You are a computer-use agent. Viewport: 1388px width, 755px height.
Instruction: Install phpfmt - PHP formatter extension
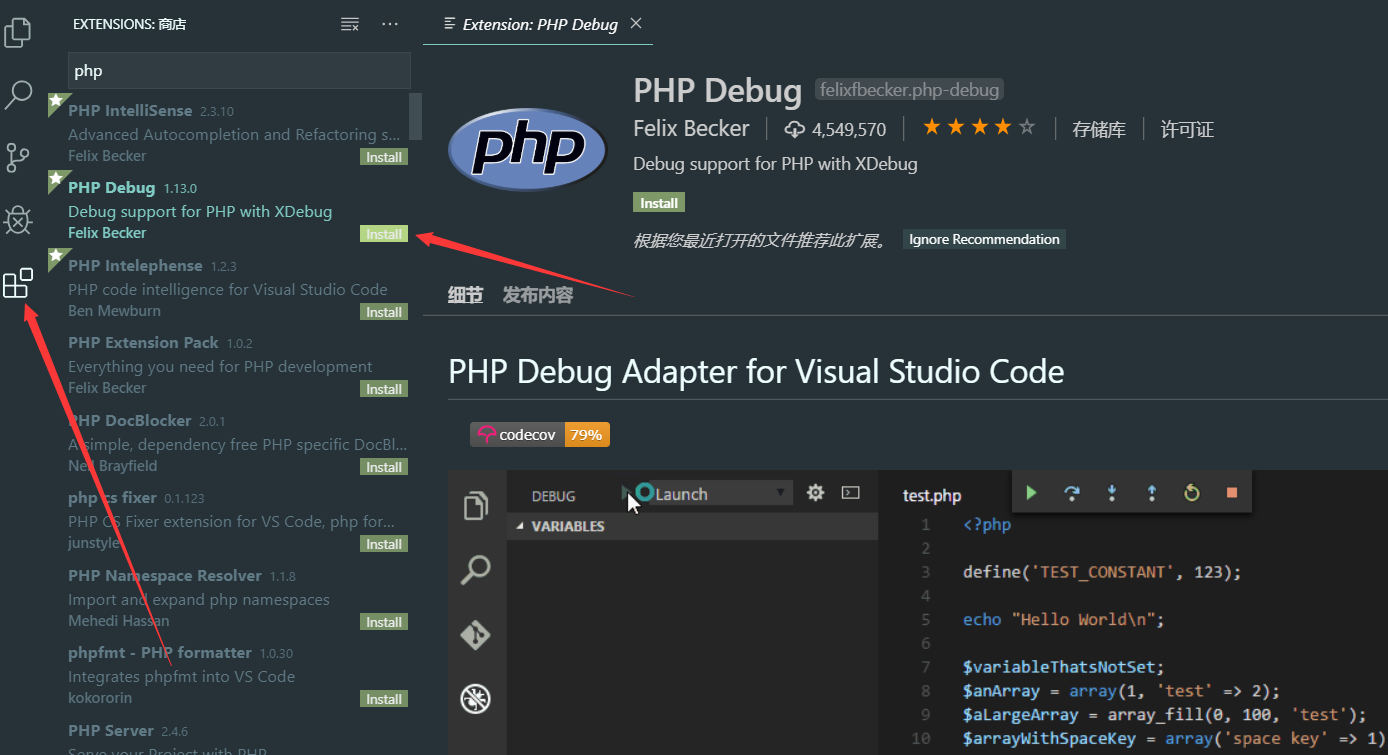384,699
